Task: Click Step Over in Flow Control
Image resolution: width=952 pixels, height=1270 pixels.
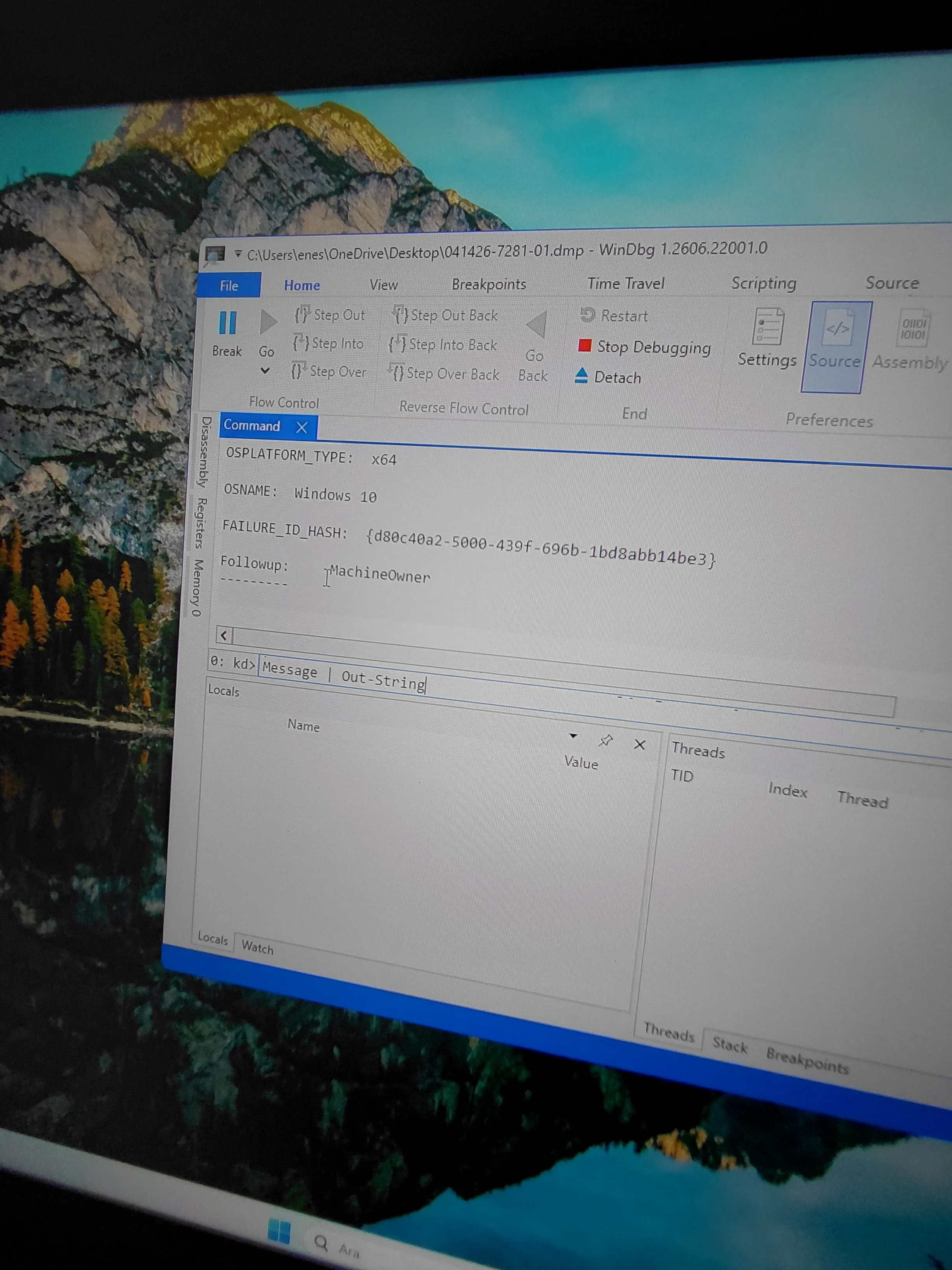Action: coord(329,371)
